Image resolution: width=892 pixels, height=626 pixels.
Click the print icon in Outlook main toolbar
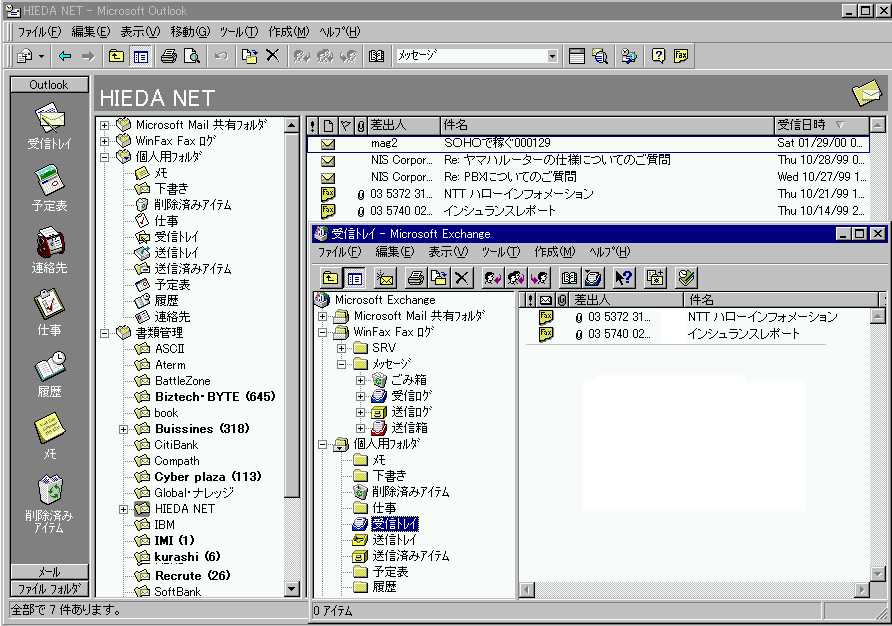(x=169, y=57)
